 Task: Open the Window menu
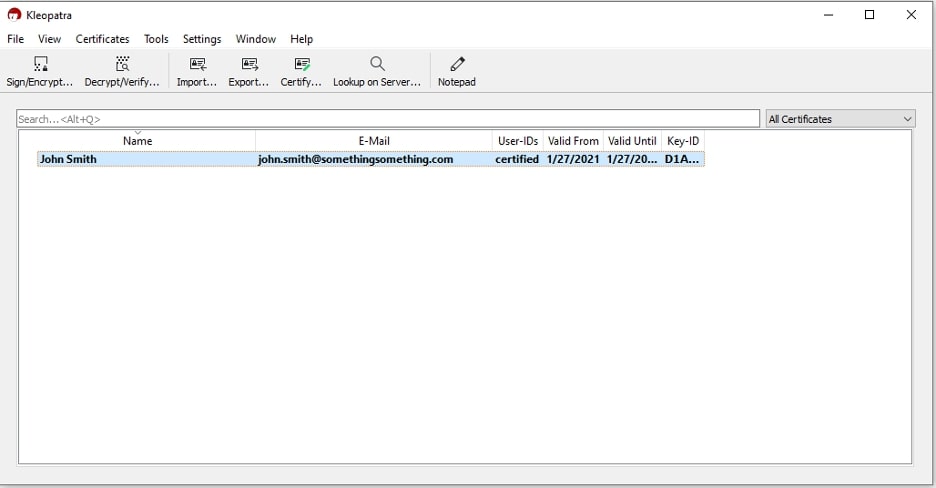[255, 39]
